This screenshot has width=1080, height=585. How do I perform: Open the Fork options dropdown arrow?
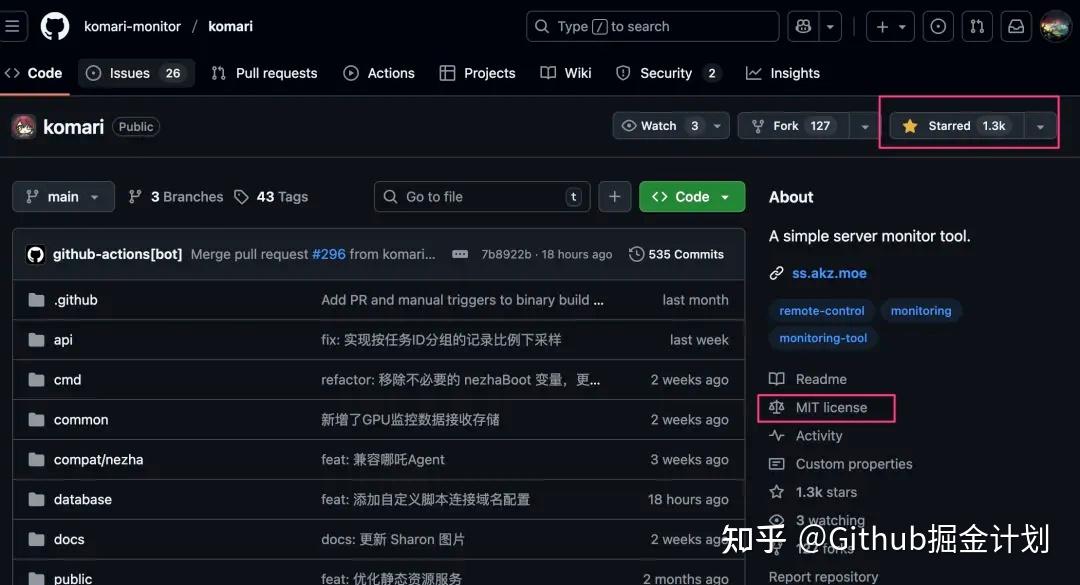[864, 126]
